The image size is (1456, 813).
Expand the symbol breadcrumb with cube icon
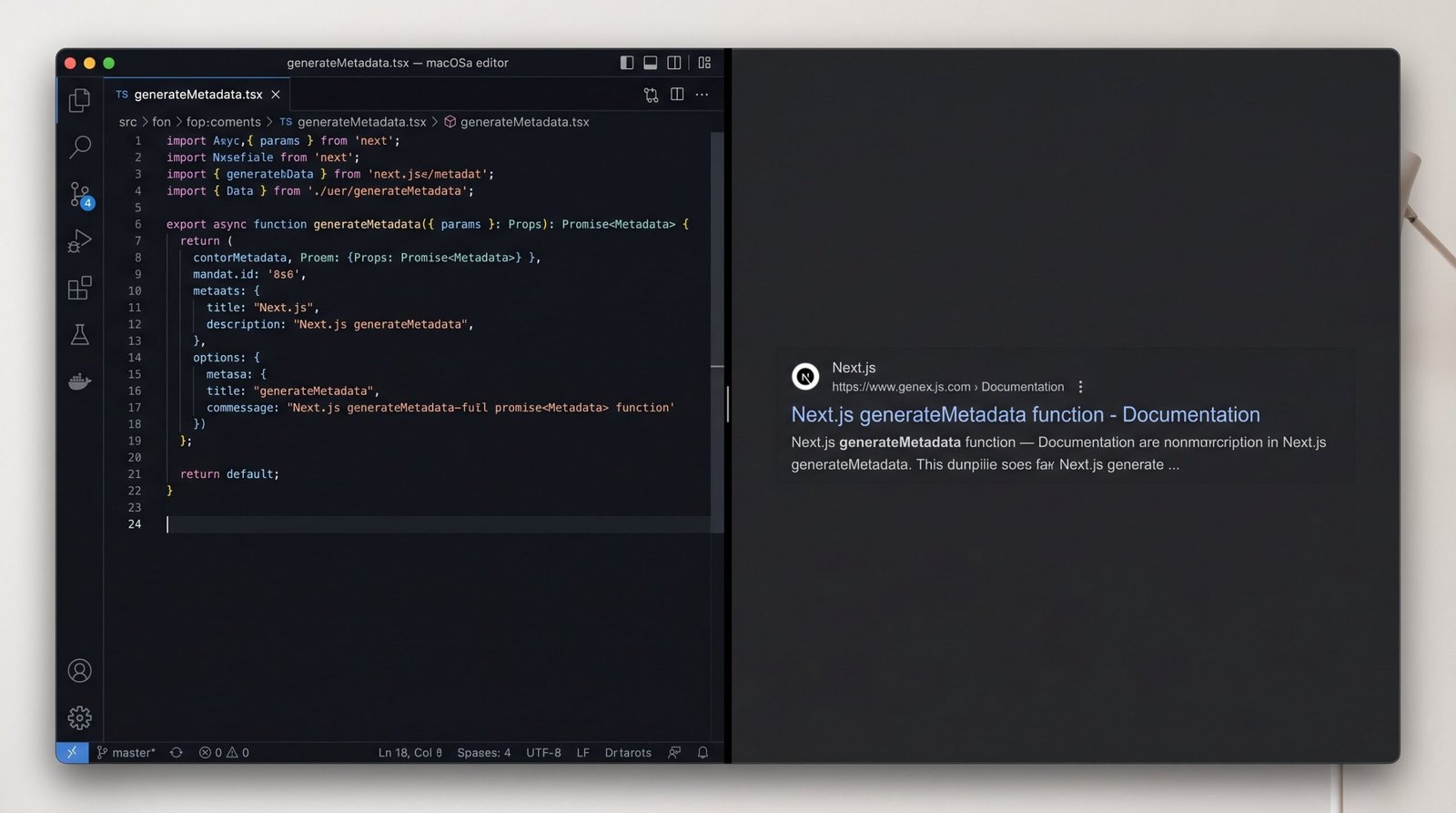pos(517,122)
